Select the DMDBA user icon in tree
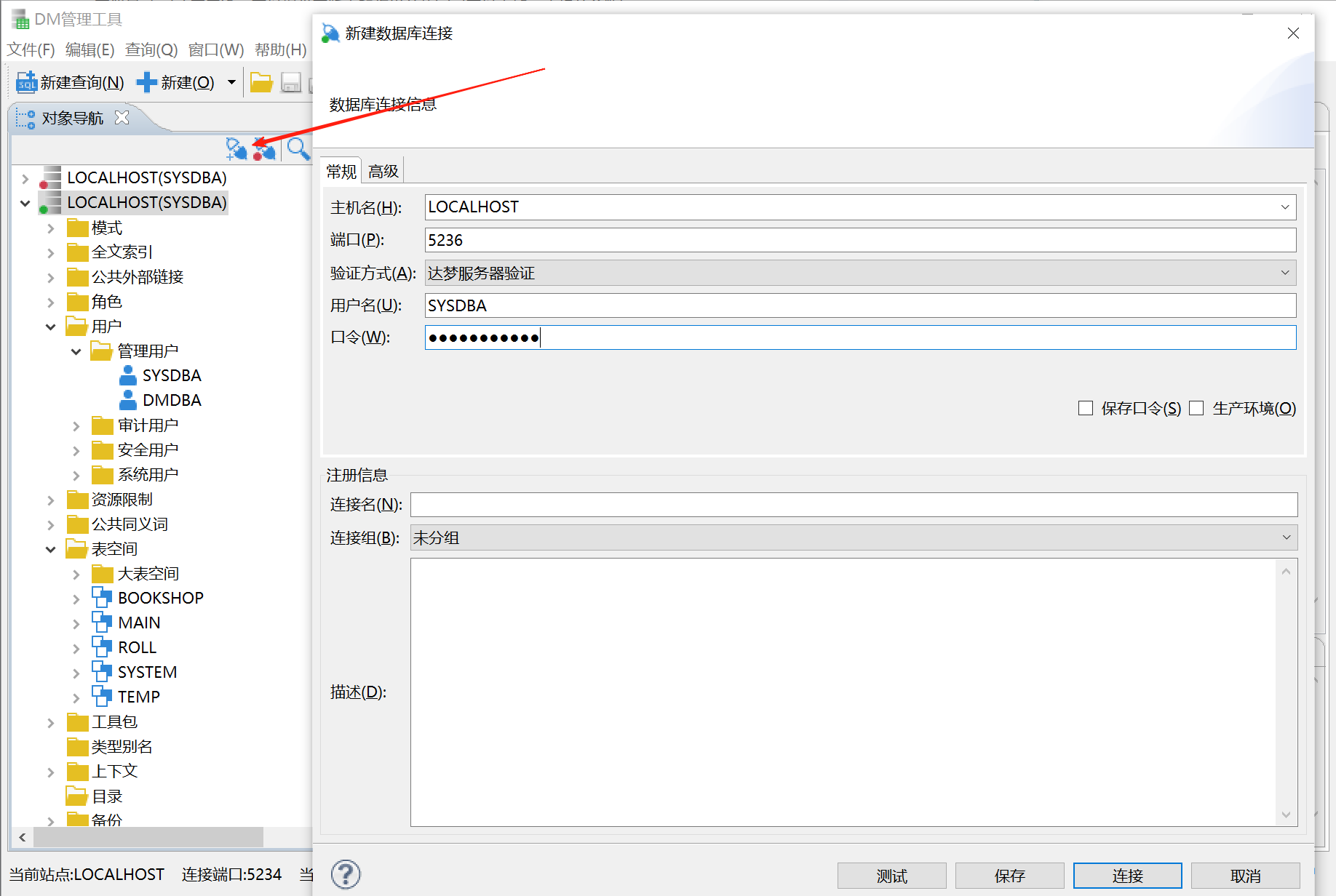 [128, 400]
